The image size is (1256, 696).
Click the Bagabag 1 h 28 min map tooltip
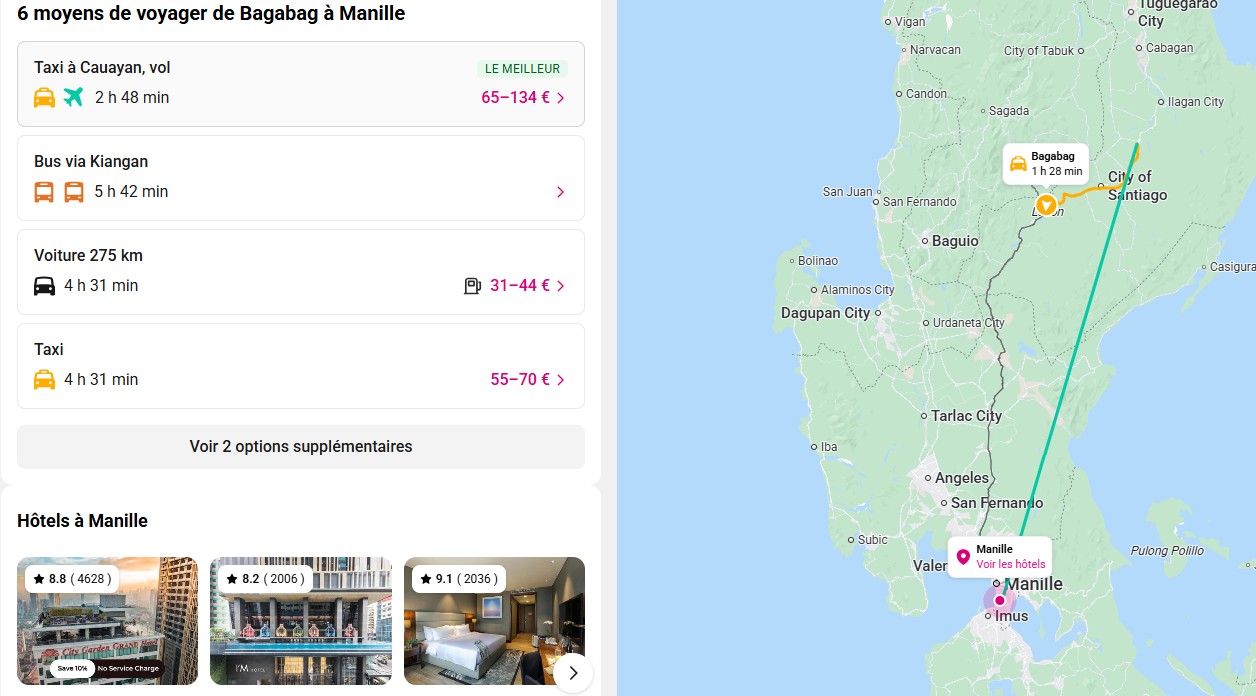[x=1046, y=164]
